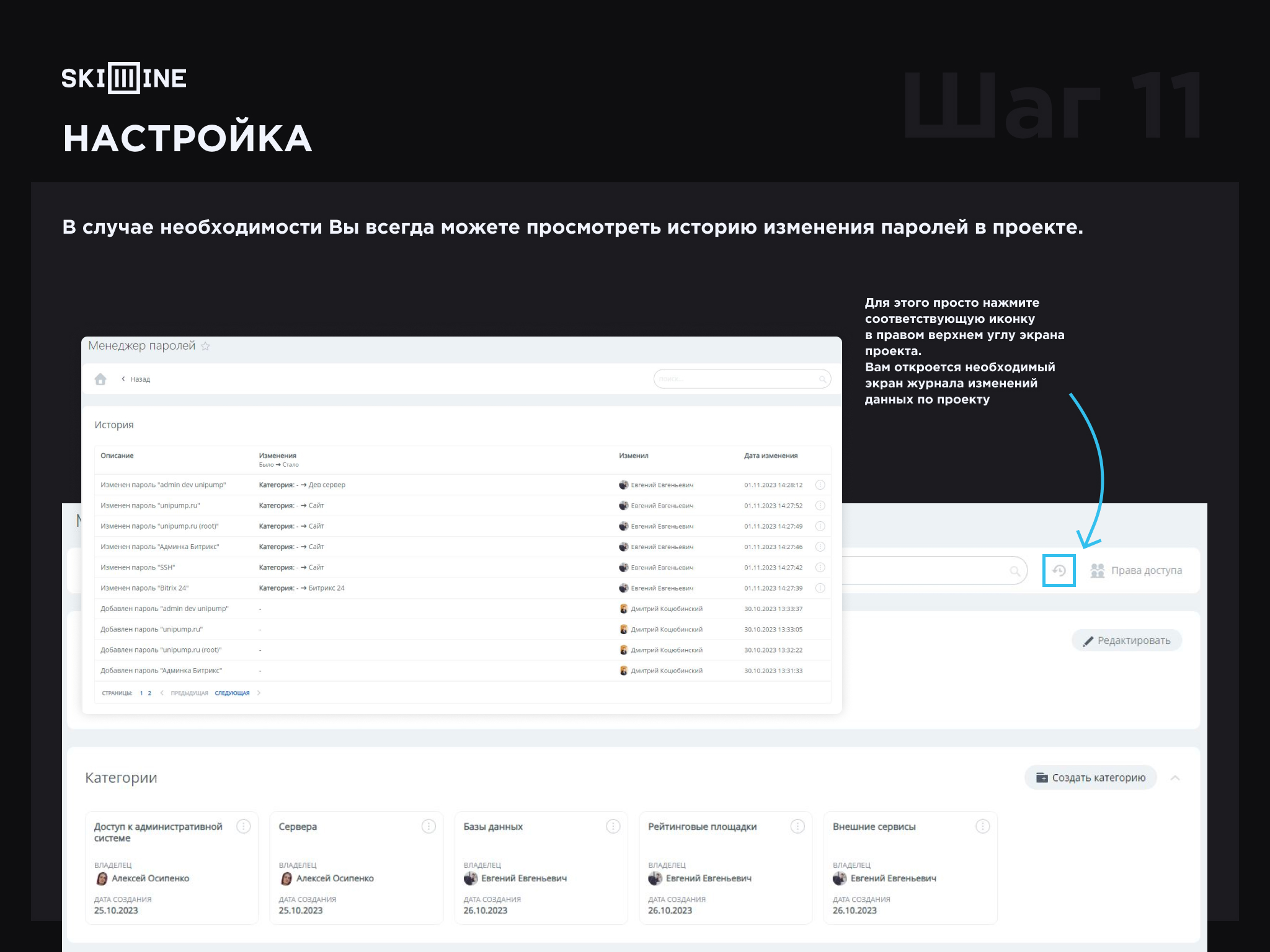The image size is (1270, 952).
Task: Open info for the 14:28:12 history row
Action: coord(820,485)
